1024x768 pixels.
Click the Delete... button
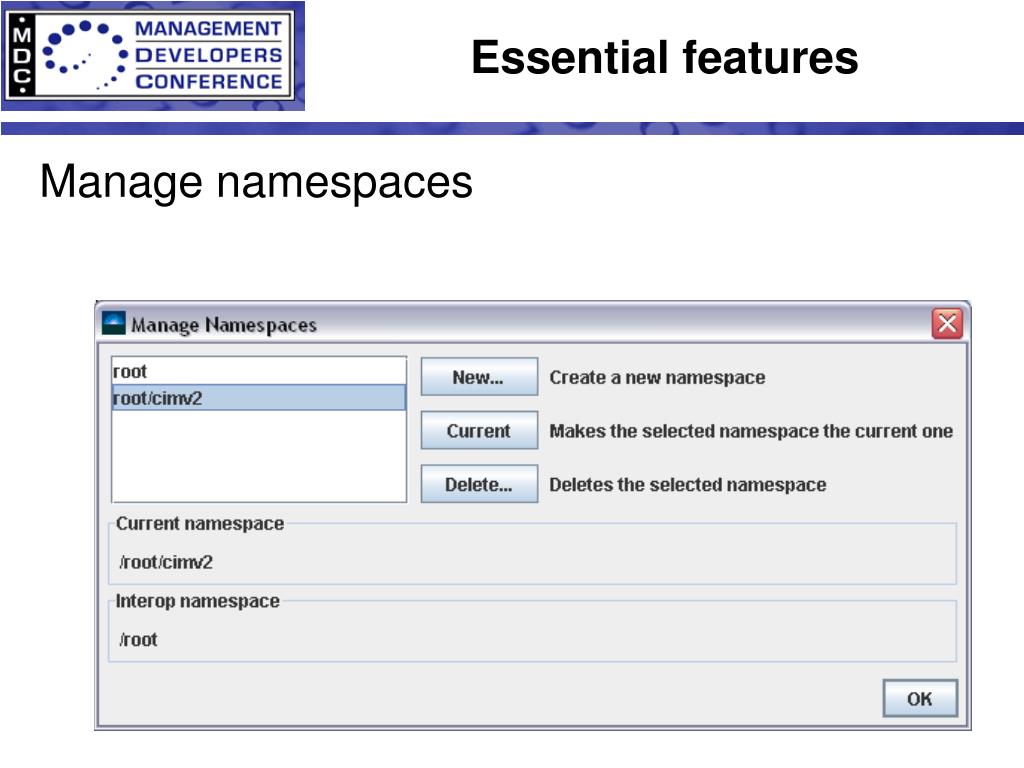pos(479,484)
